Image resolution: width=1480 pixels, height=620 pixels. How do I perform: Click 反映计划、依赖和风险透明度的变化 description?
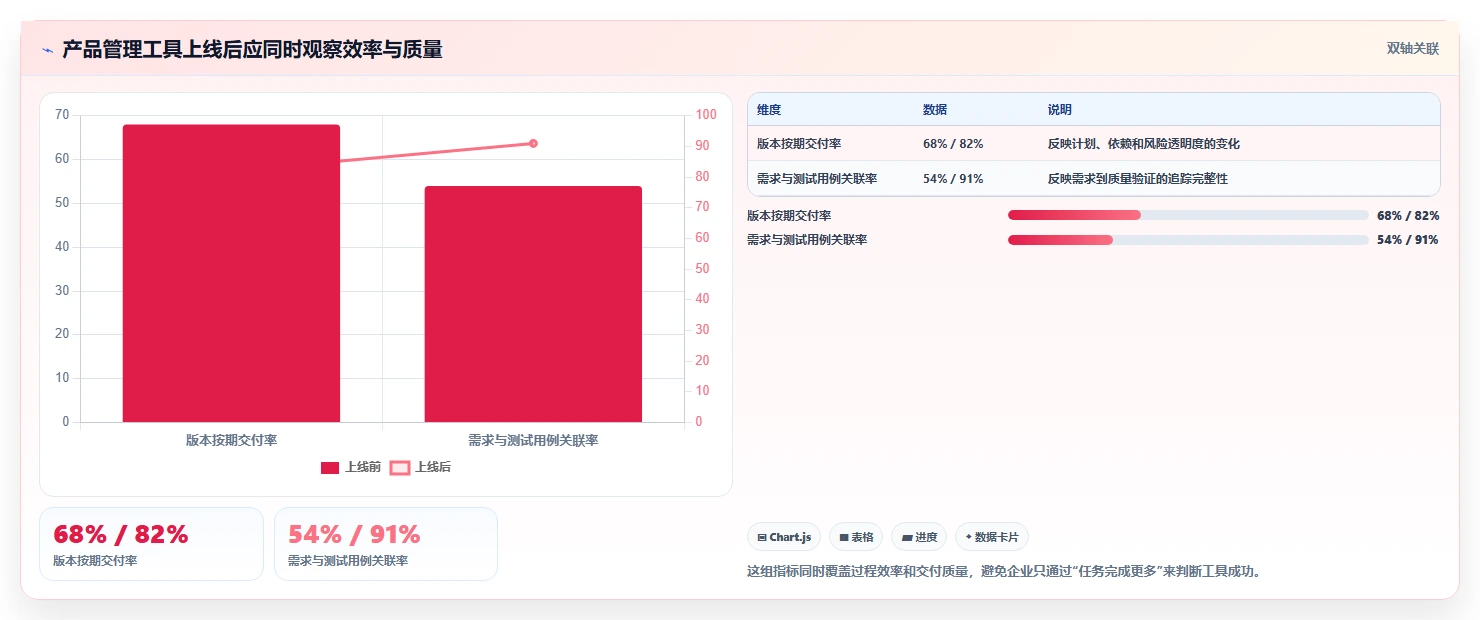click(1144, 144)
